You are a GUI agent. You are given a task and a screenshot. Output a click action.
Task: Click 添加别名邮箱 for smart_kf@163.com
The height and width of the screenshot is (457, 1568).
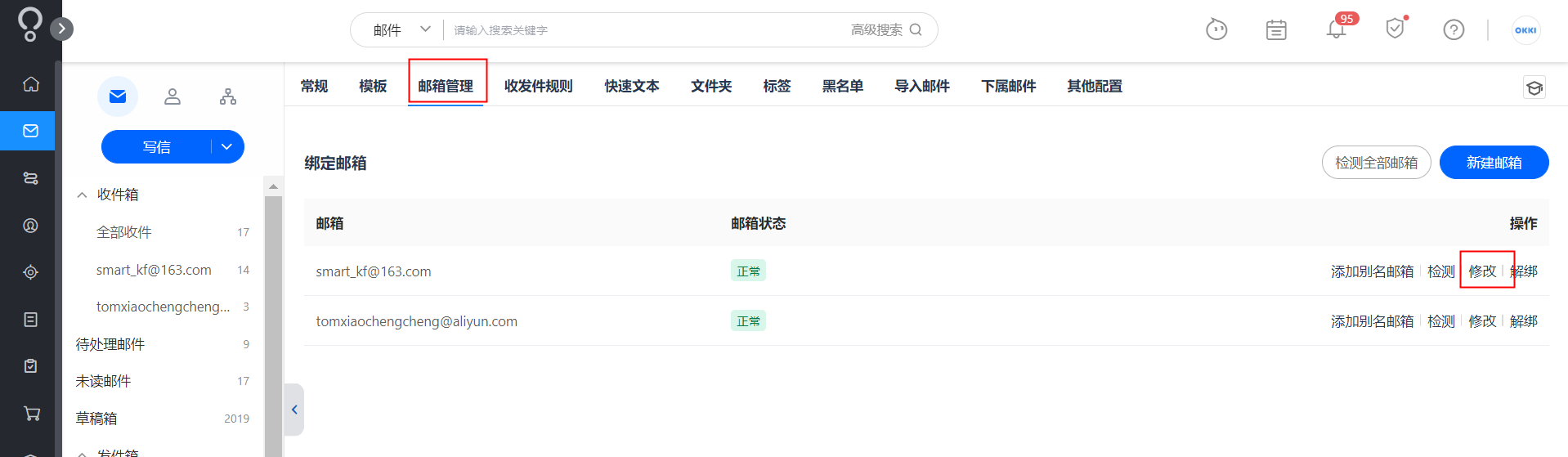[x=1372, y=271]
